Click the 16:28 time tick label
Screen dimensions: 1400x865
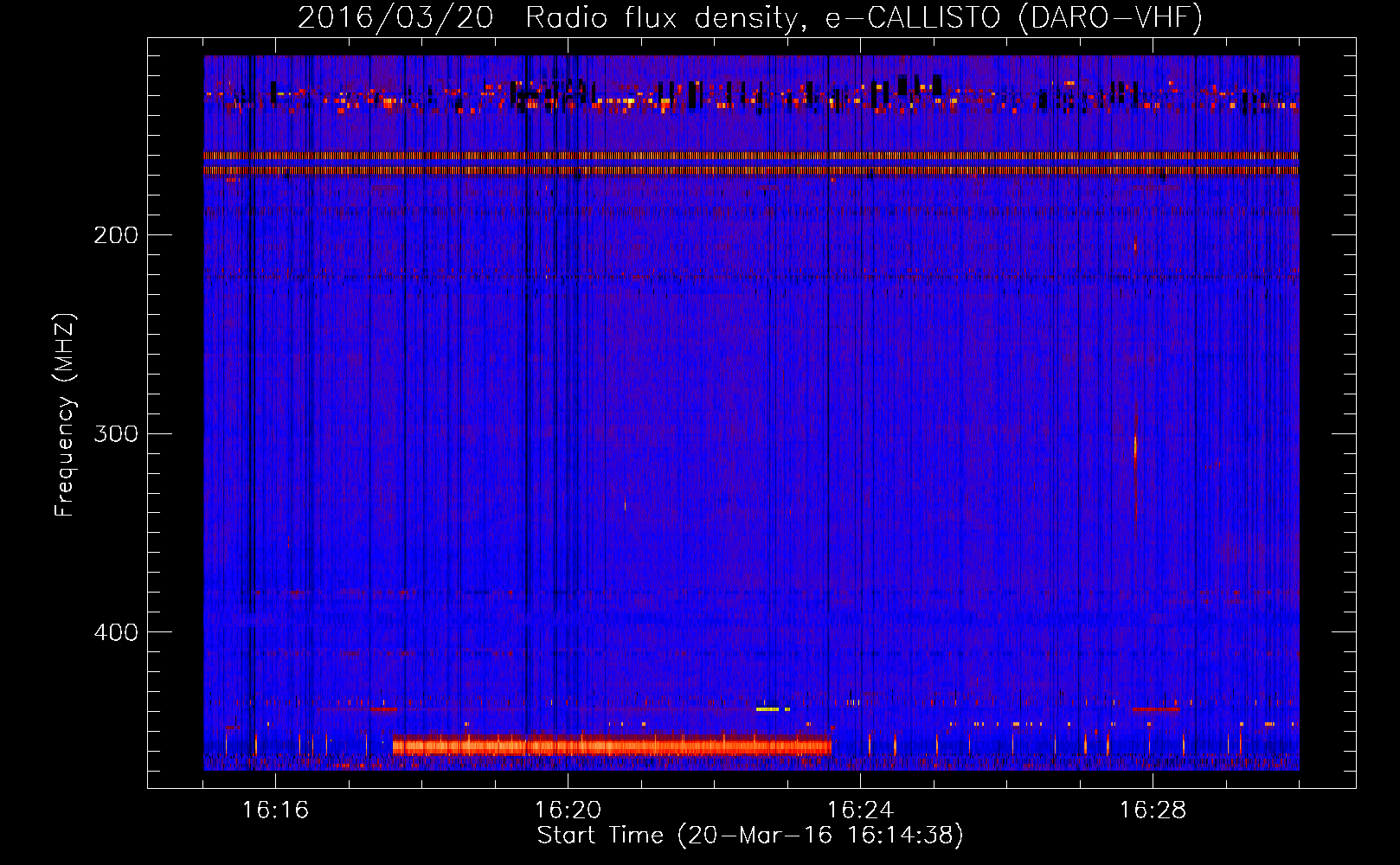pos(1153,811)
